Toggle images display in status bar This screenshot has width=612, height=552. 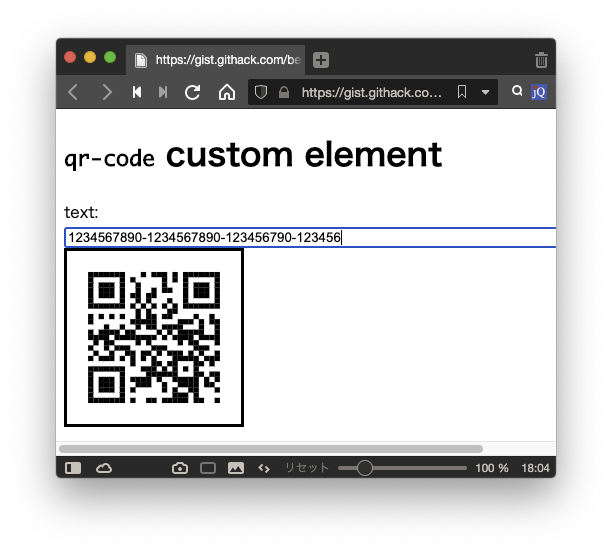(x=236, y=468)
